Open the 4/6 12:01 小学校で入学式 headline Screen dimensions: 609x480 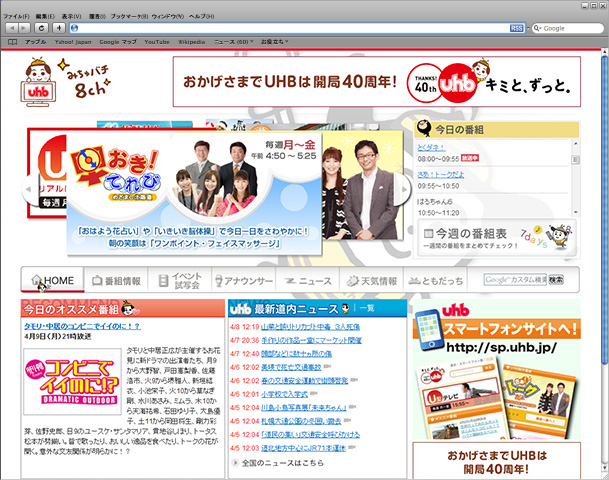coord(284,394)
